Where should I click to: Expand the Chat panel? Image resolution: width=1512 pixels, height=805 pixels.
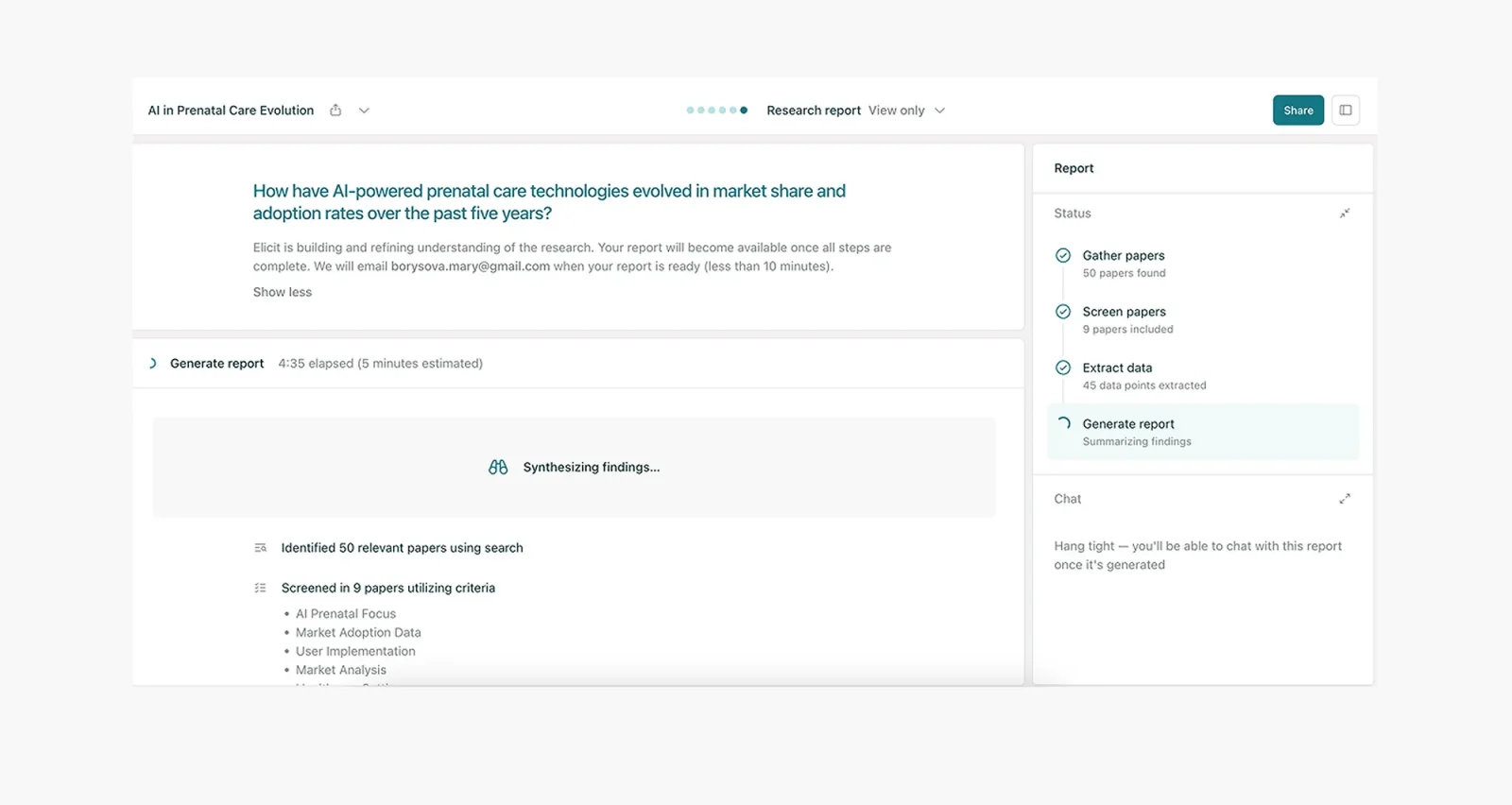1345,499
